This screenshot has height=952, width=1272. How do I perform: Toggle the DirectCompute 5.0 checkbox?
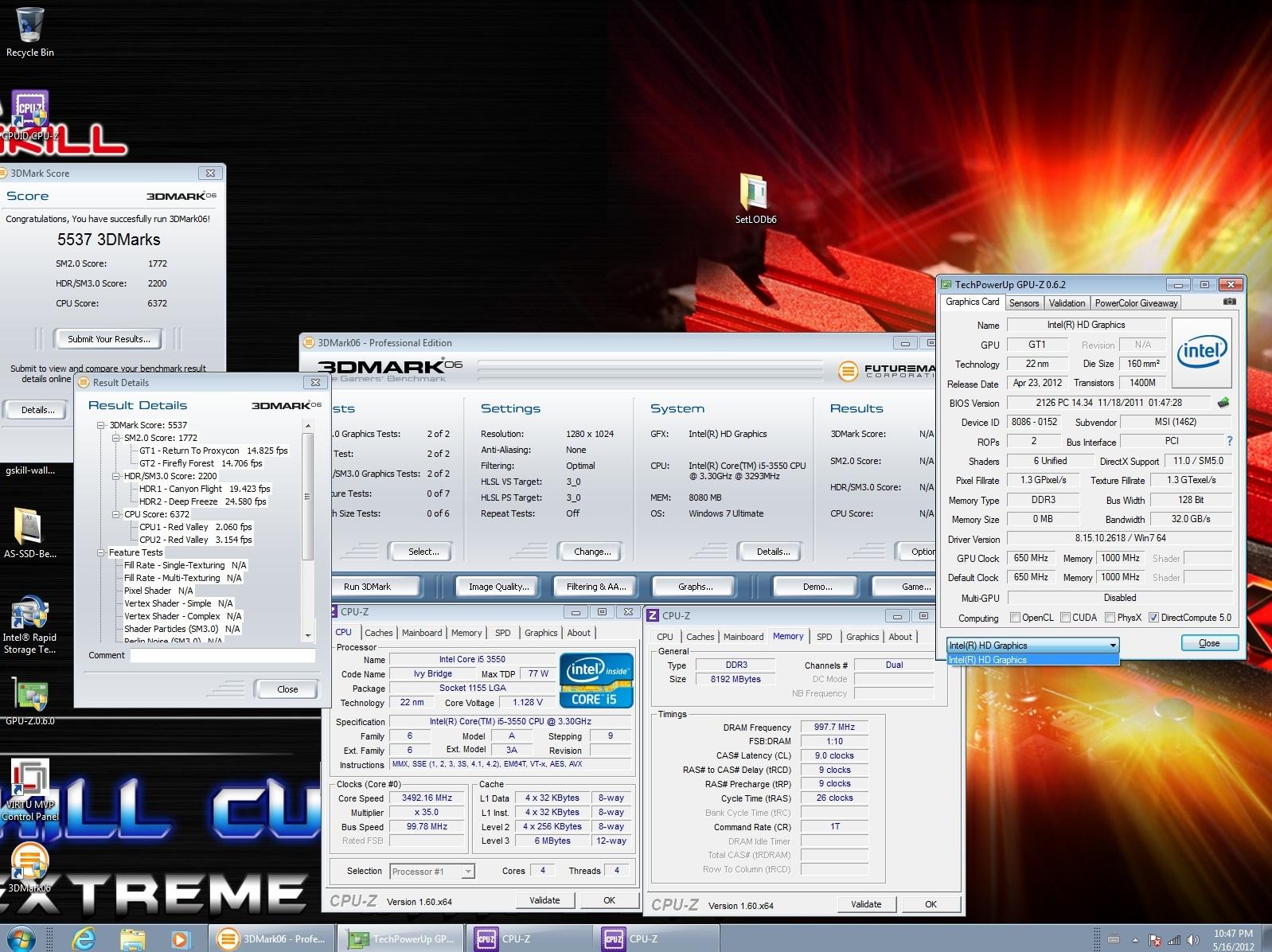(x=1153, y=618)
